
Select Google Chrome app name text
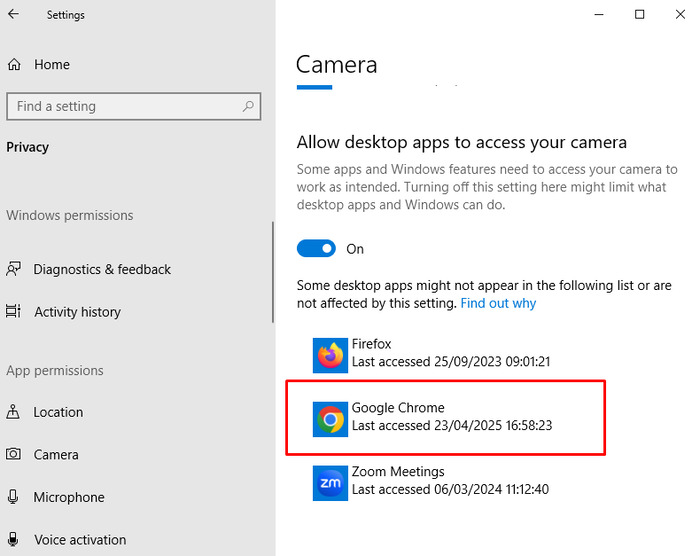click(x=398, y=408)
